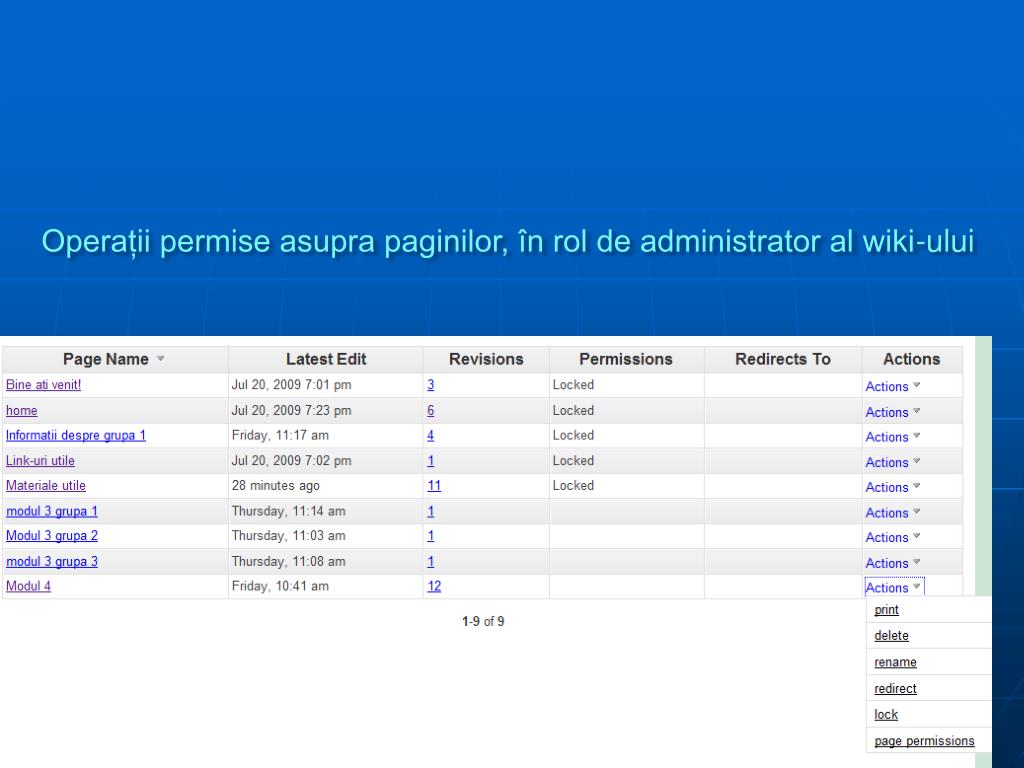View 6 revisions of home page
Image resolution: width=1024 pixels, height=768 pixels.
[x=430, y=411]
